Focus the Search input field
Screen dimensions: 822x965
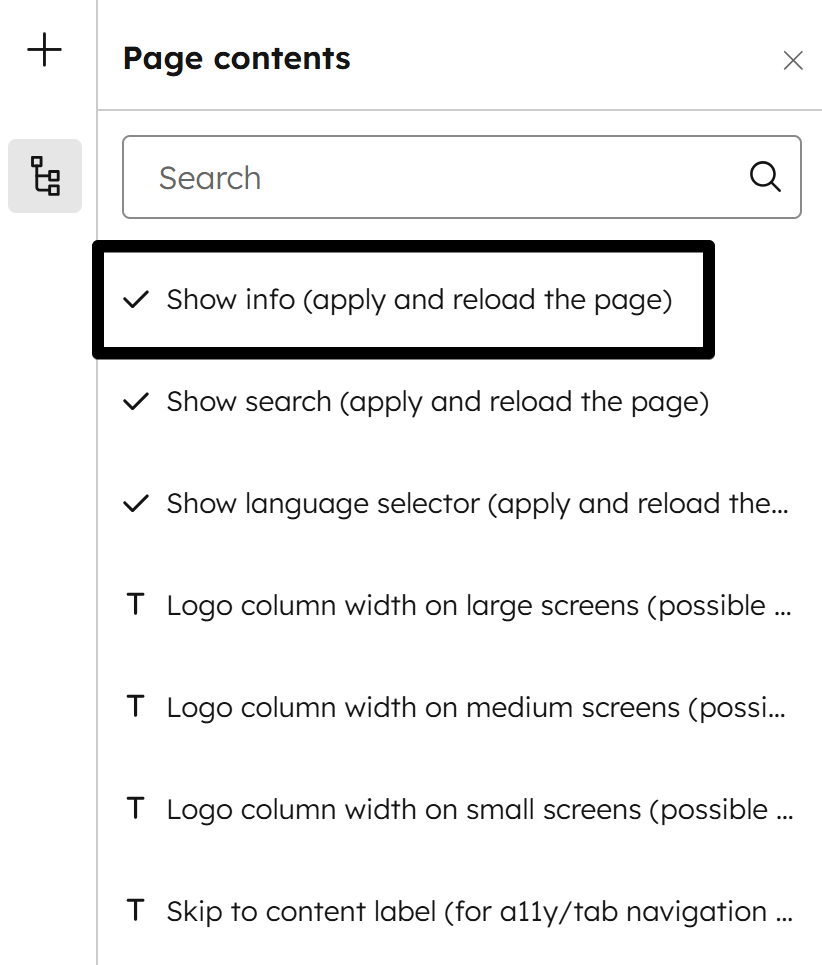pos(440,177)
